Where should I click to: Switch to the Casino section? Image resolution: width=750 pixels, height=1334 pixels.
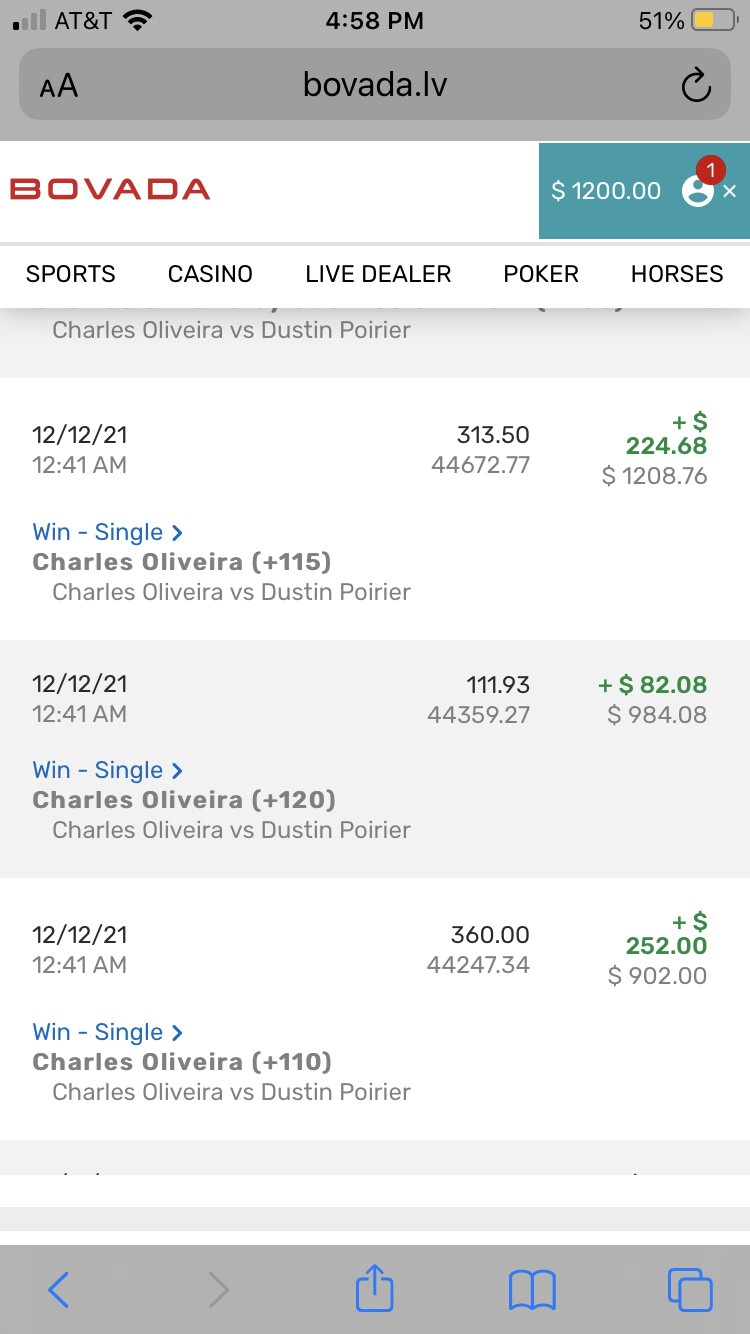[x=210, y=274]
